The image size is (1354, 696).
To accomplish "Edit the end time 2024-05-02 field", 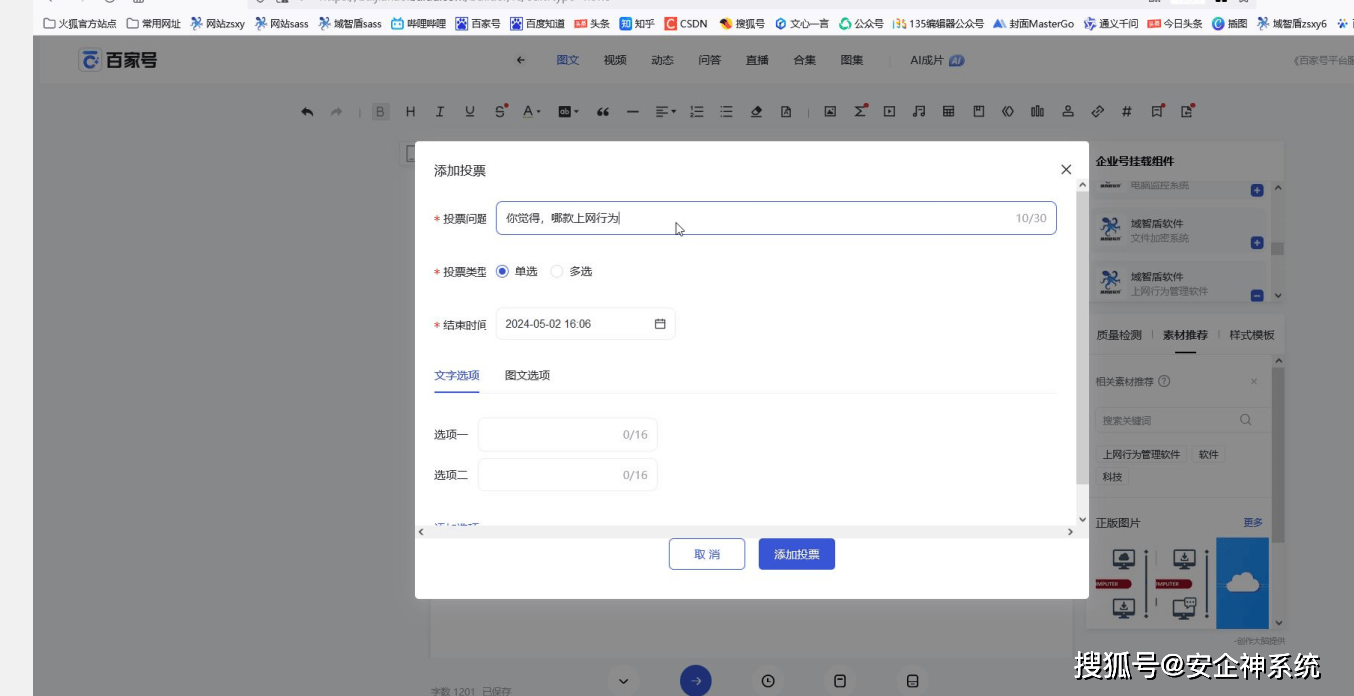I will coord(585,324).
